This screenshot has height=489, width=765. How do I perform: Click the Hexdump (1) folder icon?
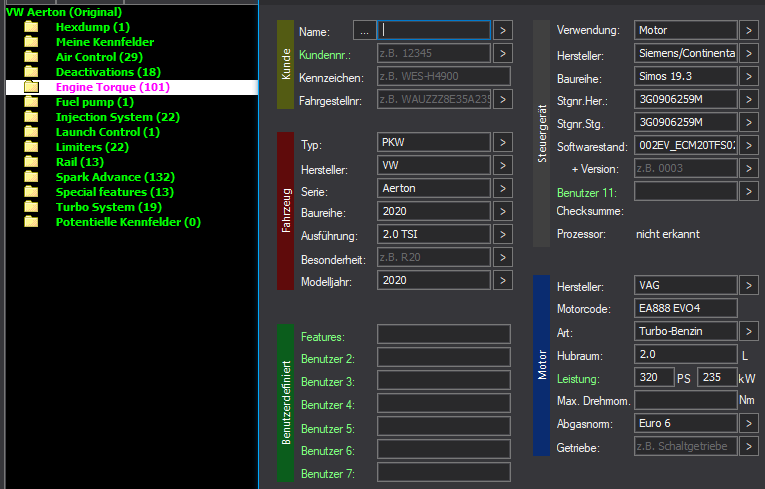(x=31, y=27)
